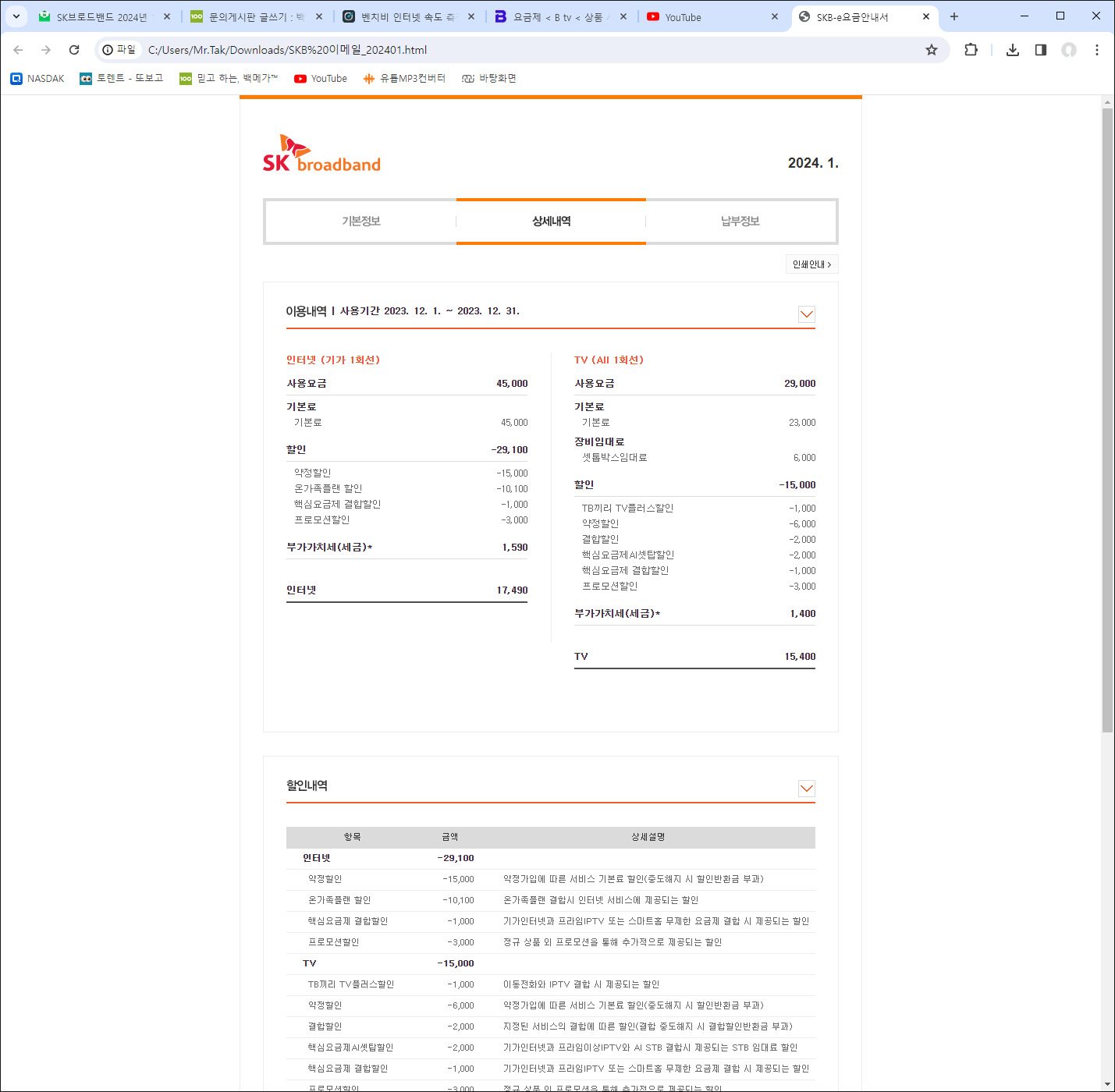Select the 상세내역 tab
The height and width of the screenshot is (1092, 1115).
coord(551,222)
